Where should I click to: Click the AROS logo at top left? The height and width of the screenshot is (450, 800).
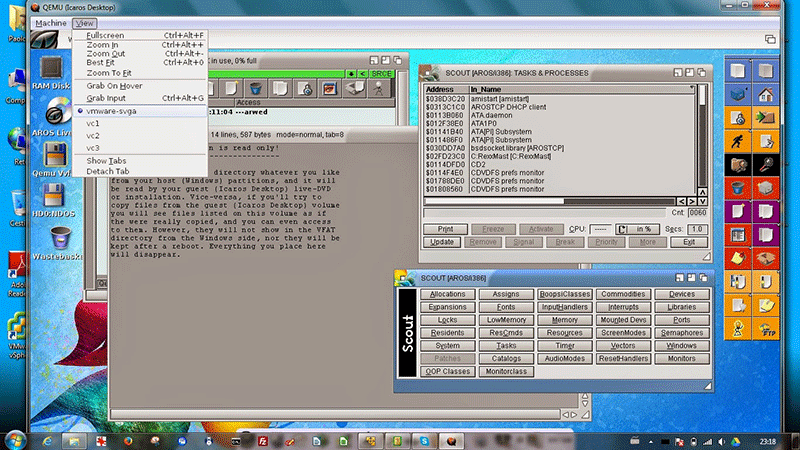point(45,39)
